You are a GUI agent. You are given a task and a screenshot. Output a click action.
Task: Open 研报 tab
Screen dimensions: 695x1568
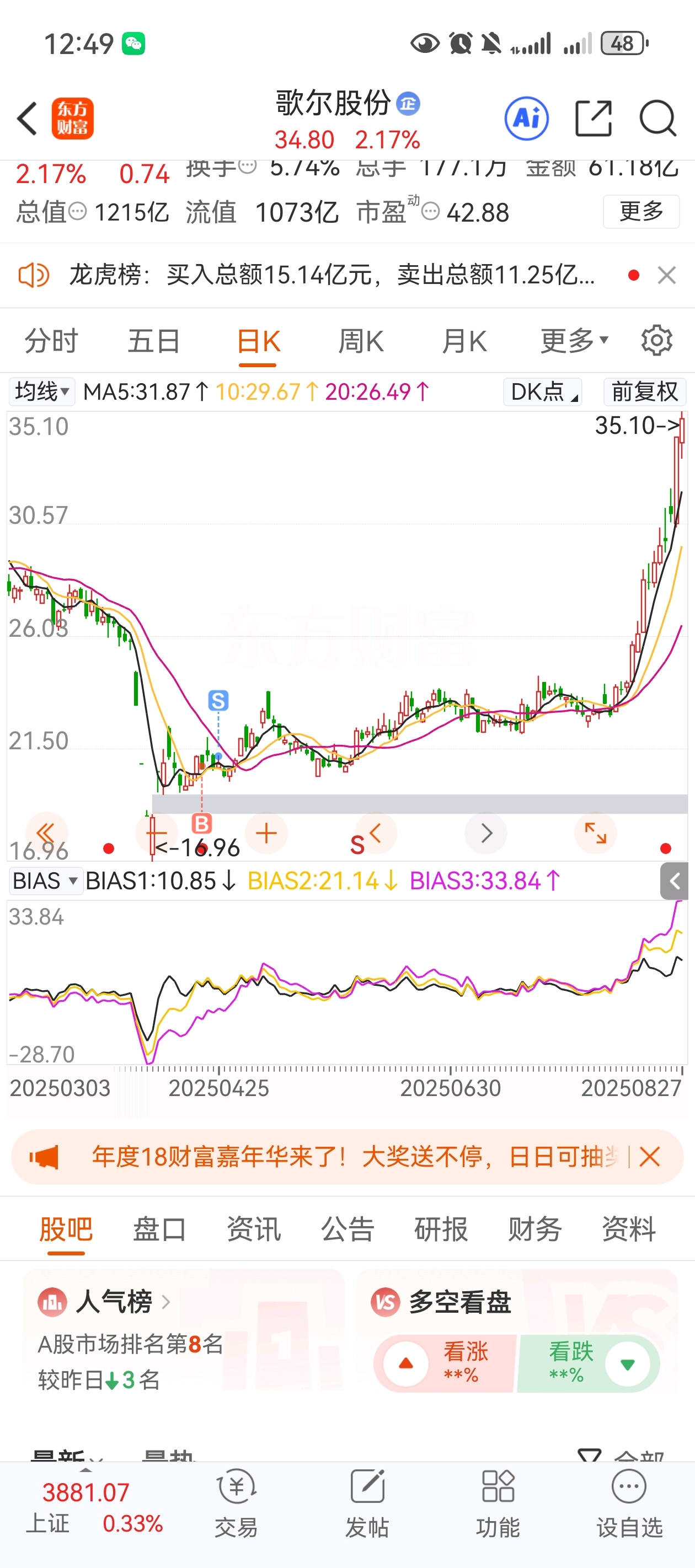(441, 1228)
